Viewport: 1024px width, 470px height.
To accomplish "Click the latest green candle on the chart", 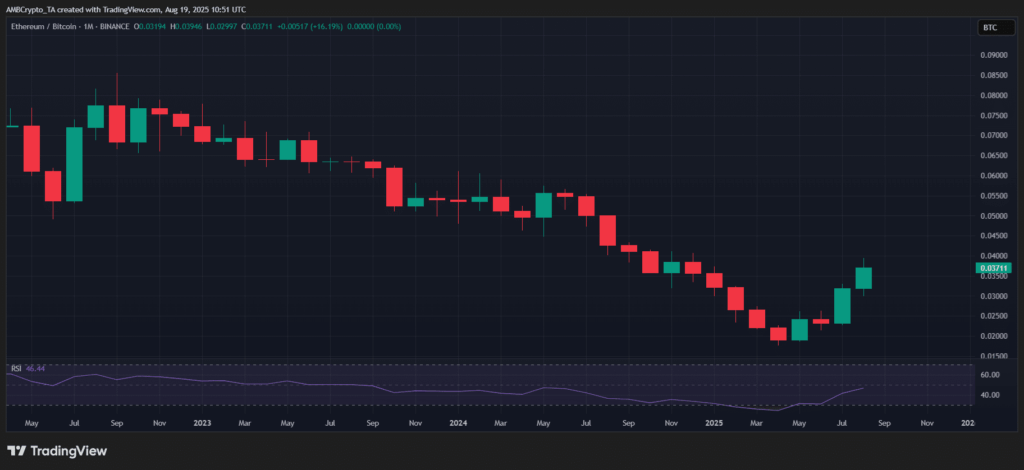I will click(863, 278).
